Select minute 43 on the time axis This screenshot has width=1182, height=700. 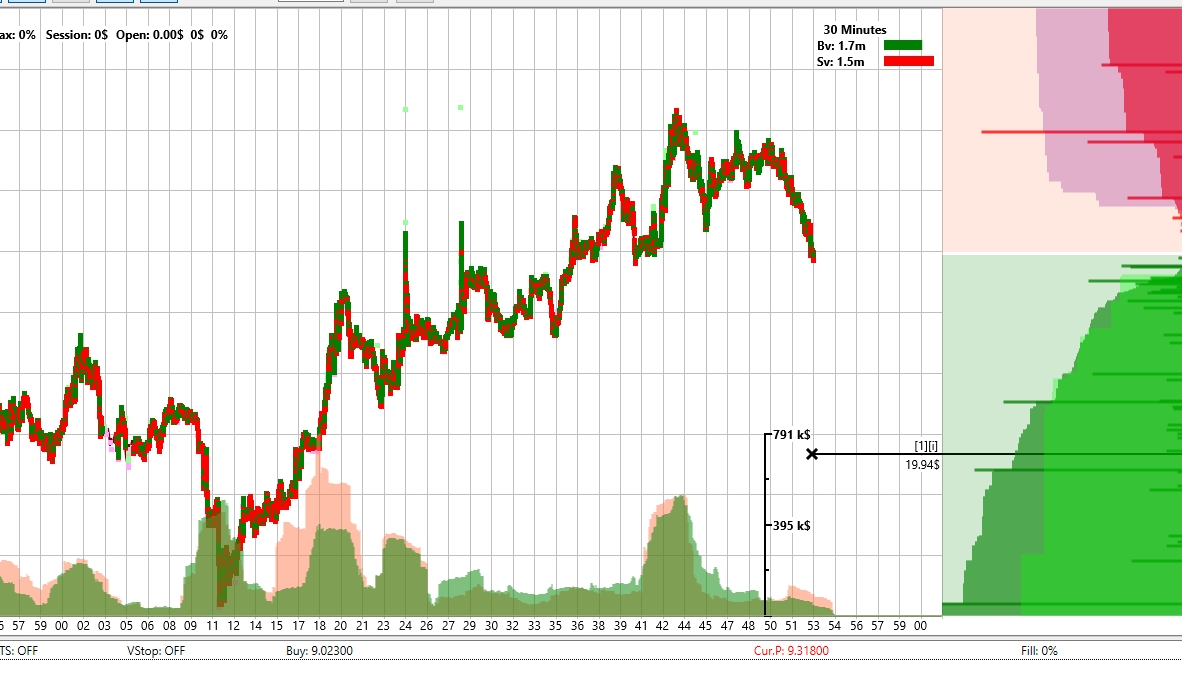pyautogui.click(x=662, y=625)
